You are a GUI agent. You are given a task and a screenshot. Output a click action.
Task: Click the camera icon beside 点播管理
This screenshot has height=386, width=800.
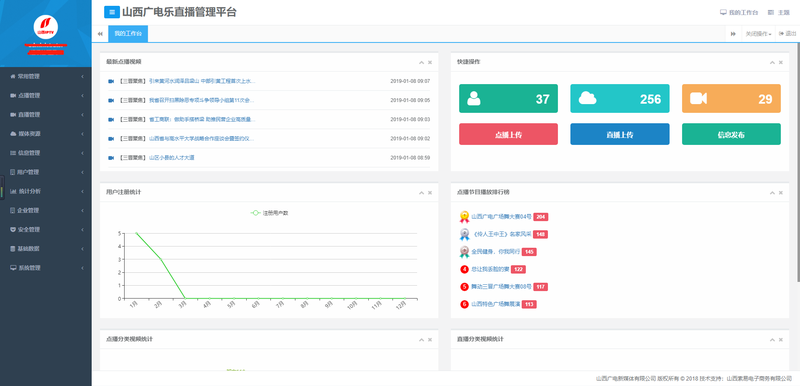13,95
